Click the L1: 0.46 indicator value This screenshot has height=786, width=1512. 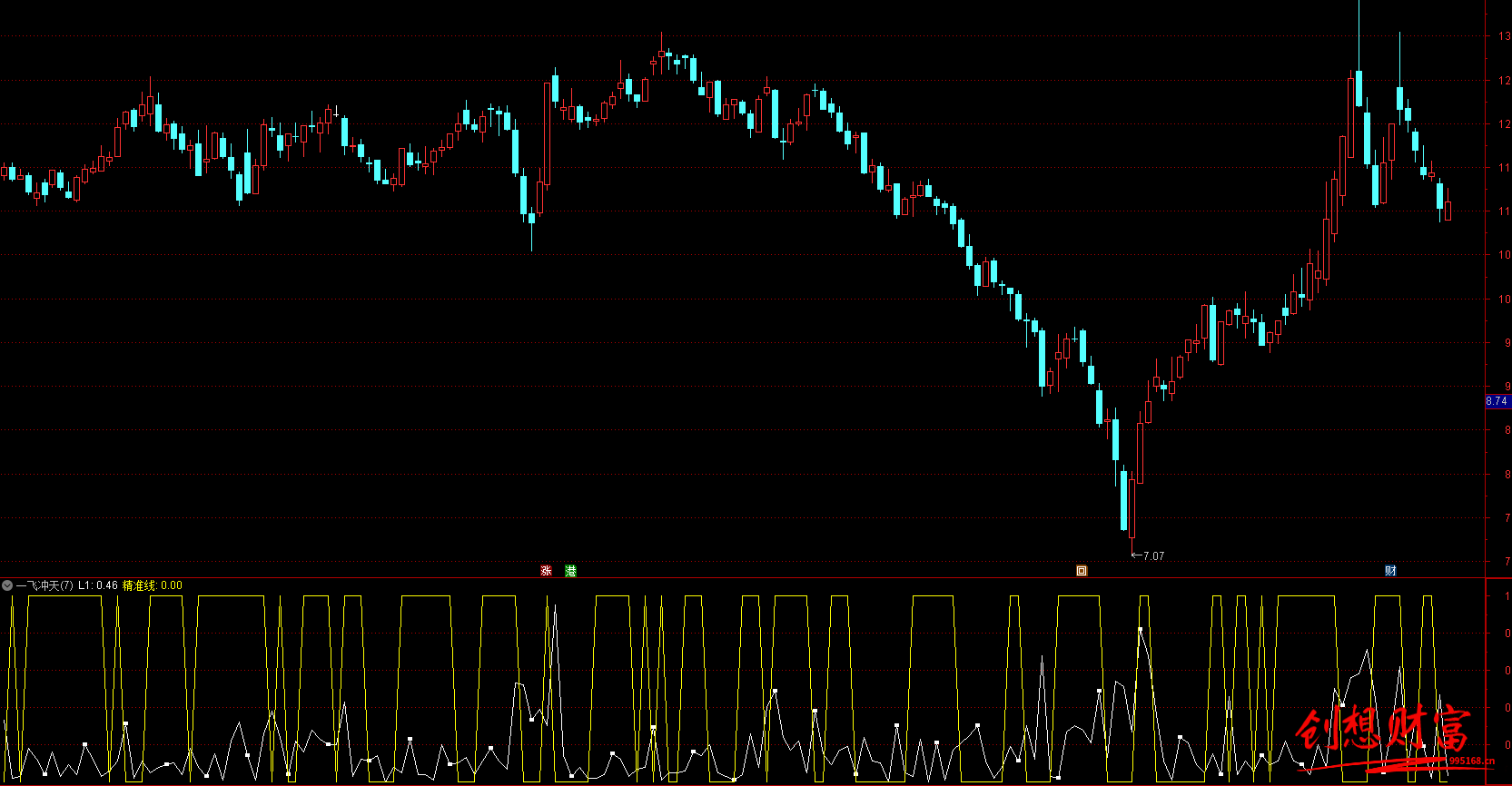click(98, 585)
